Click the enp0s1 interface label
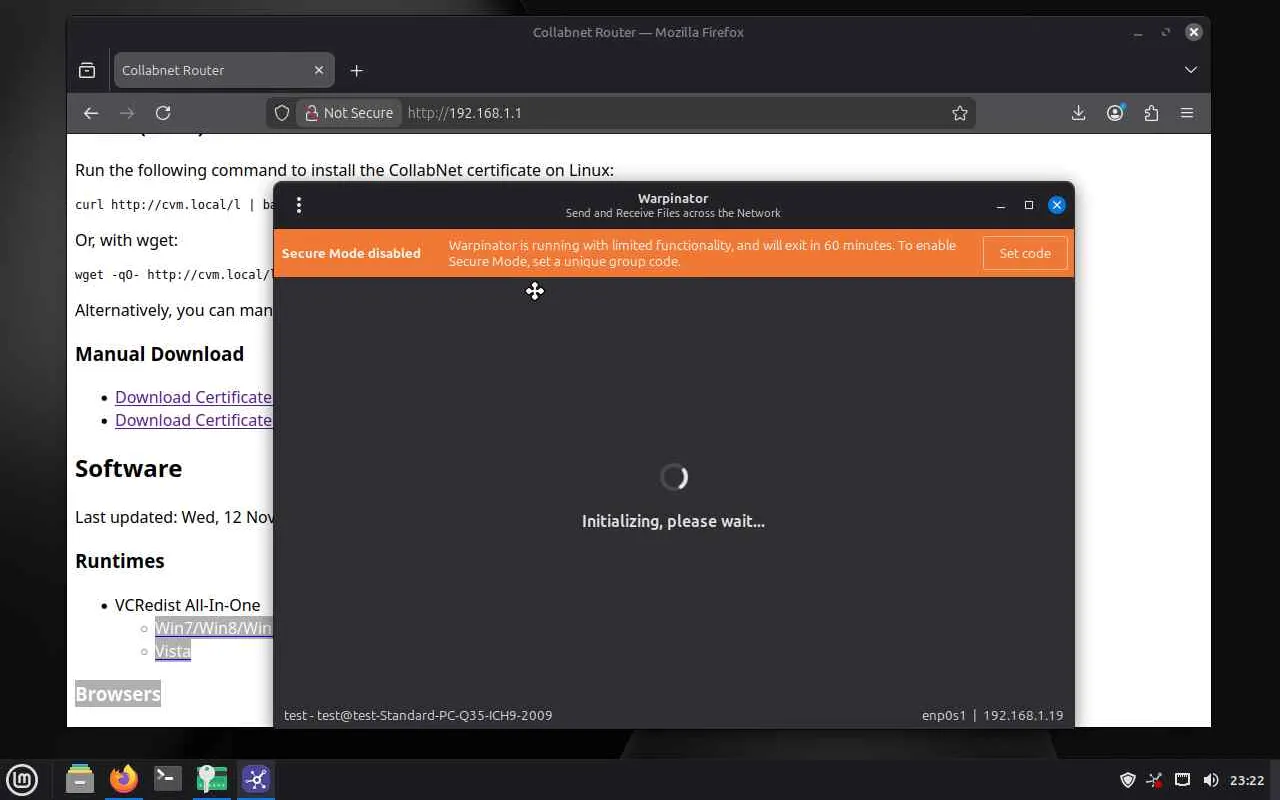 [x=944, y=715]
